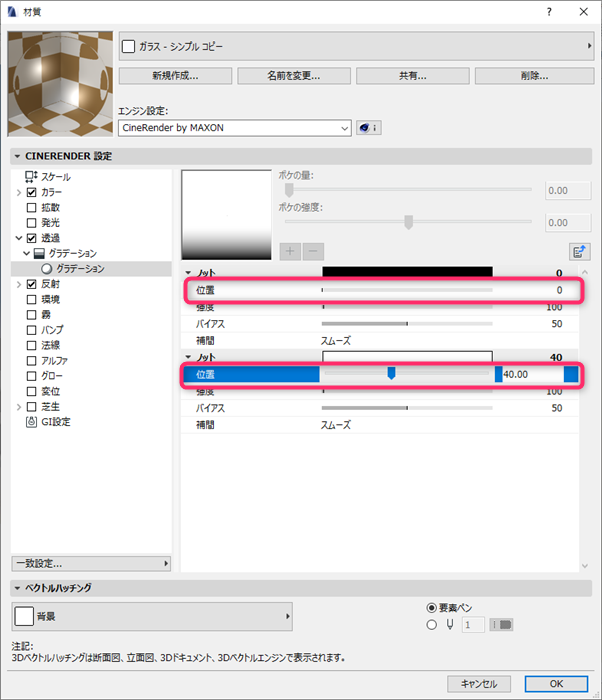Screen dimensions: 602x700
Task: Select the 要素ペン radio button
Action: click(x=431, y=608)
